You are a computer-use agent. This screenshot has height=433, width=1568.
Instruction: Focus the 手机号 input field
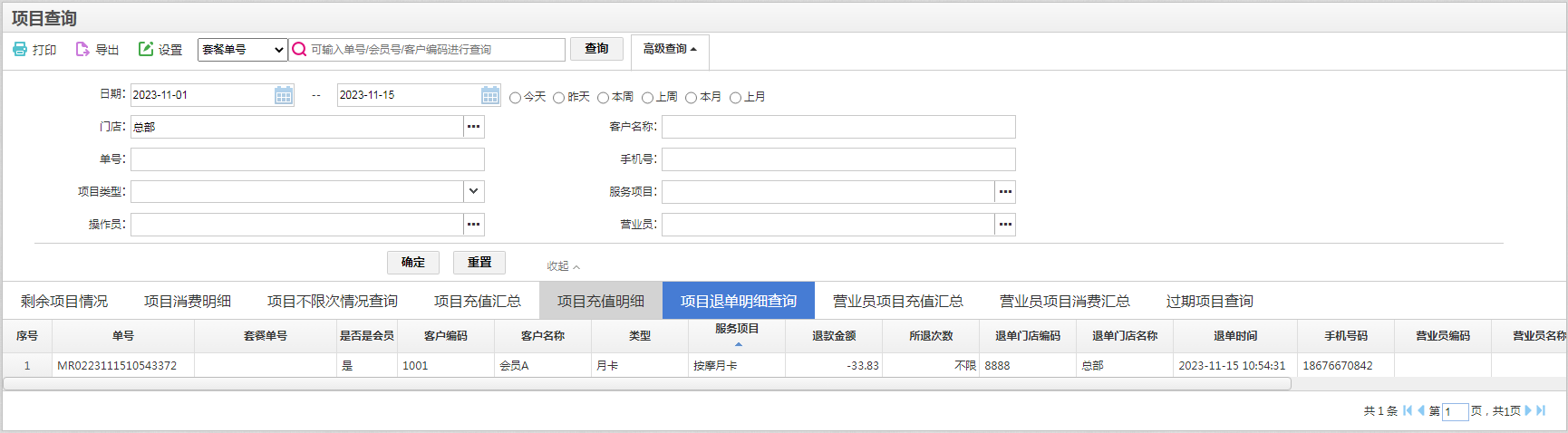point(838,159)
